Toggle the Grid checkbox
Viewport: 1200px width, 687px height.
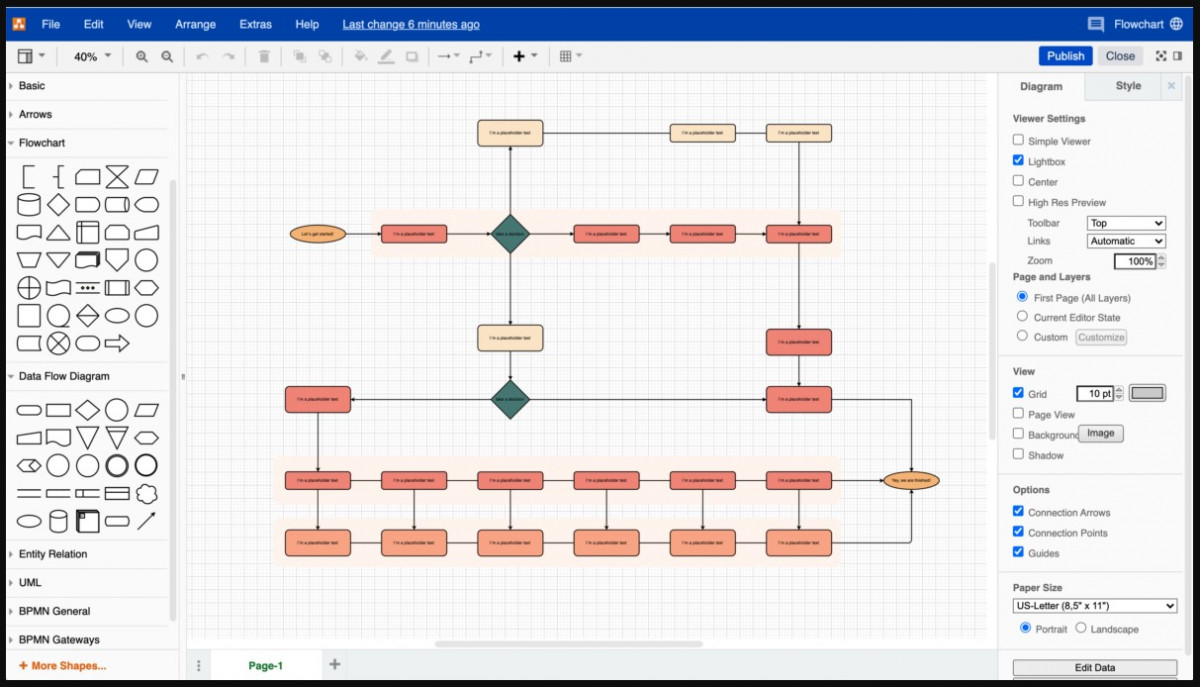(1018, 393)
